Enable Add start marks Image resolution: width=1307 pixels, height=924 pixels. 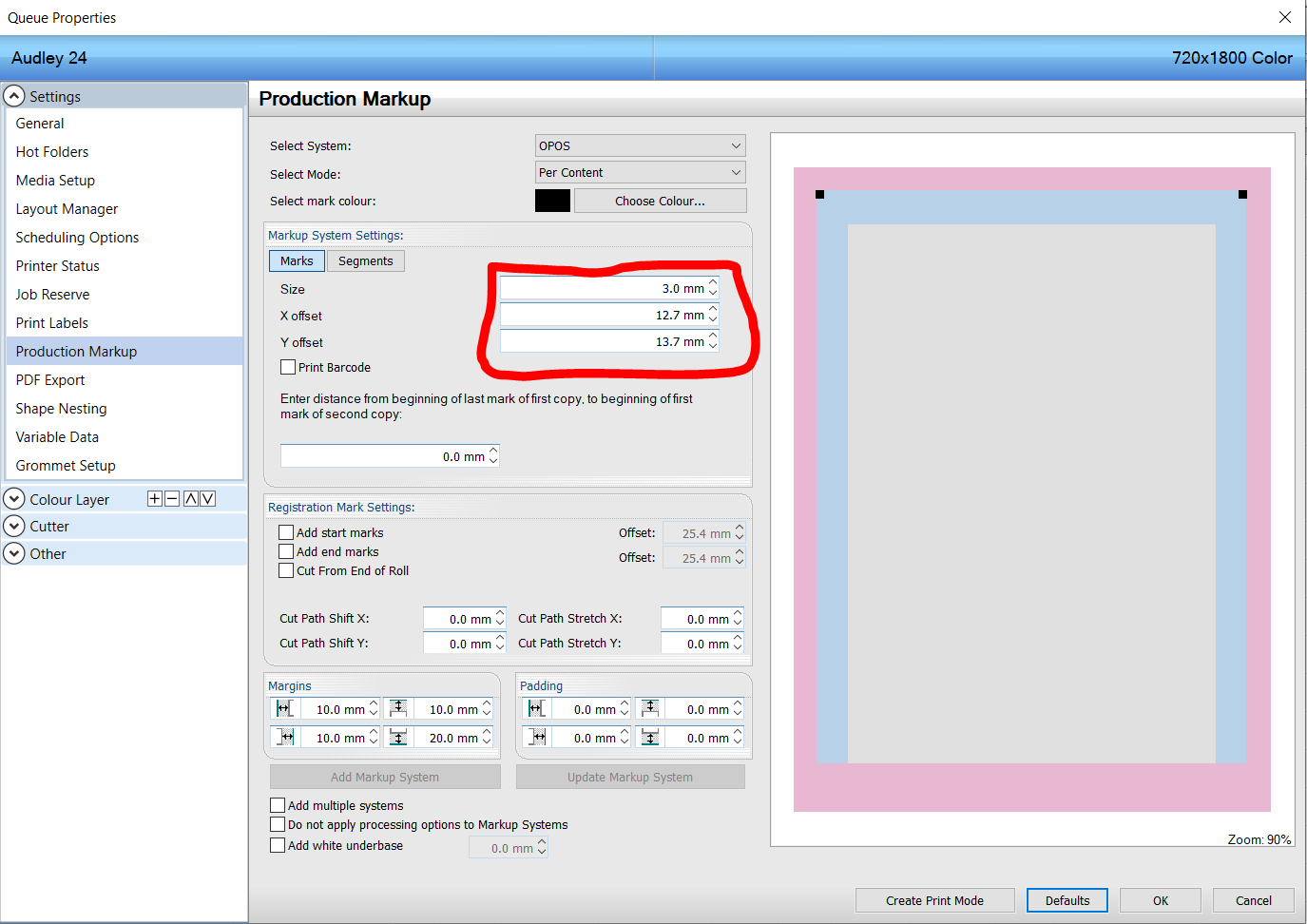click(x=286, y=532)
